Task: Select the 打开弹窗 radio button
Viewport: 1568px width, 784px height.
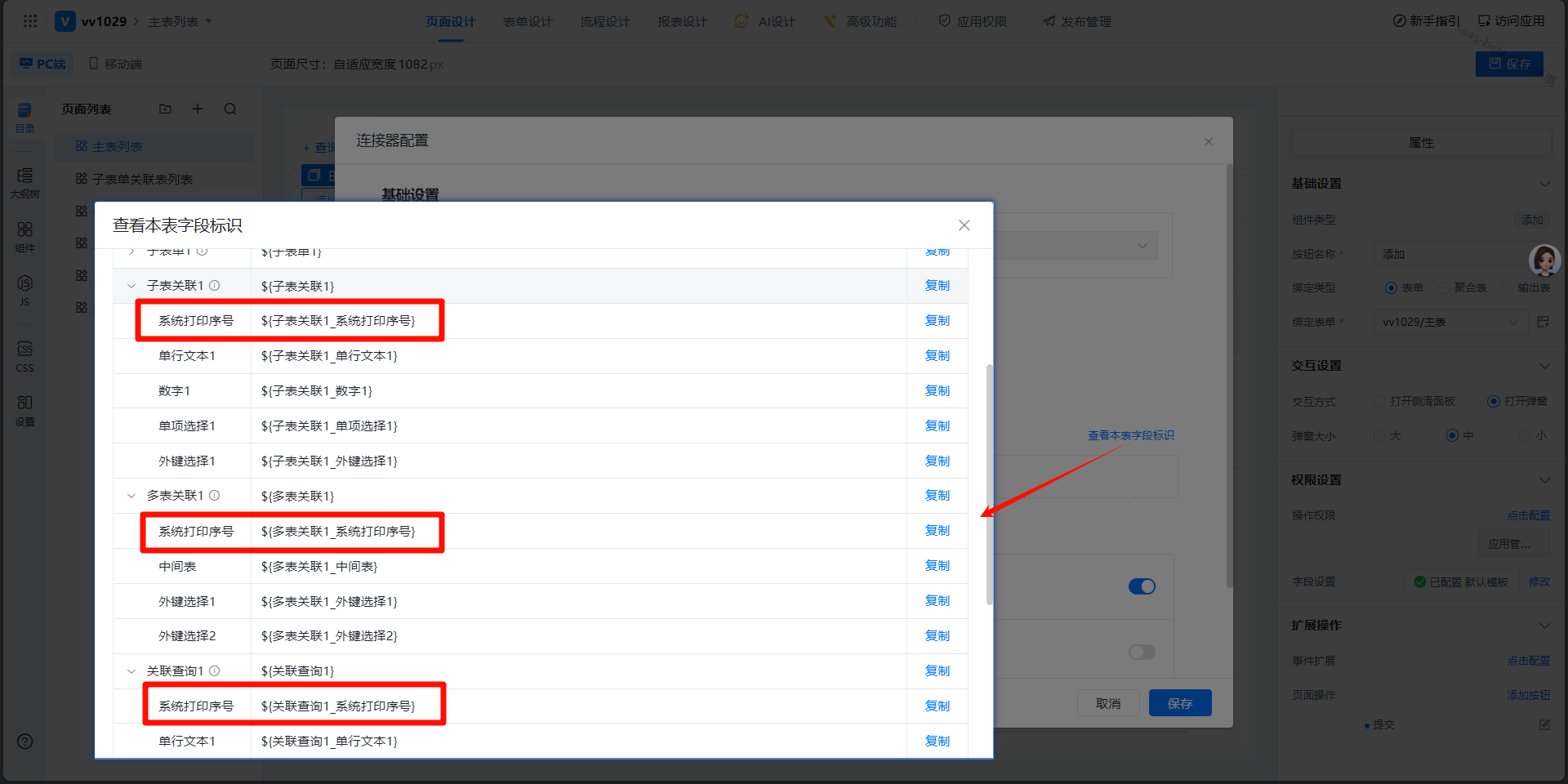Action: tap(1493, 402)
